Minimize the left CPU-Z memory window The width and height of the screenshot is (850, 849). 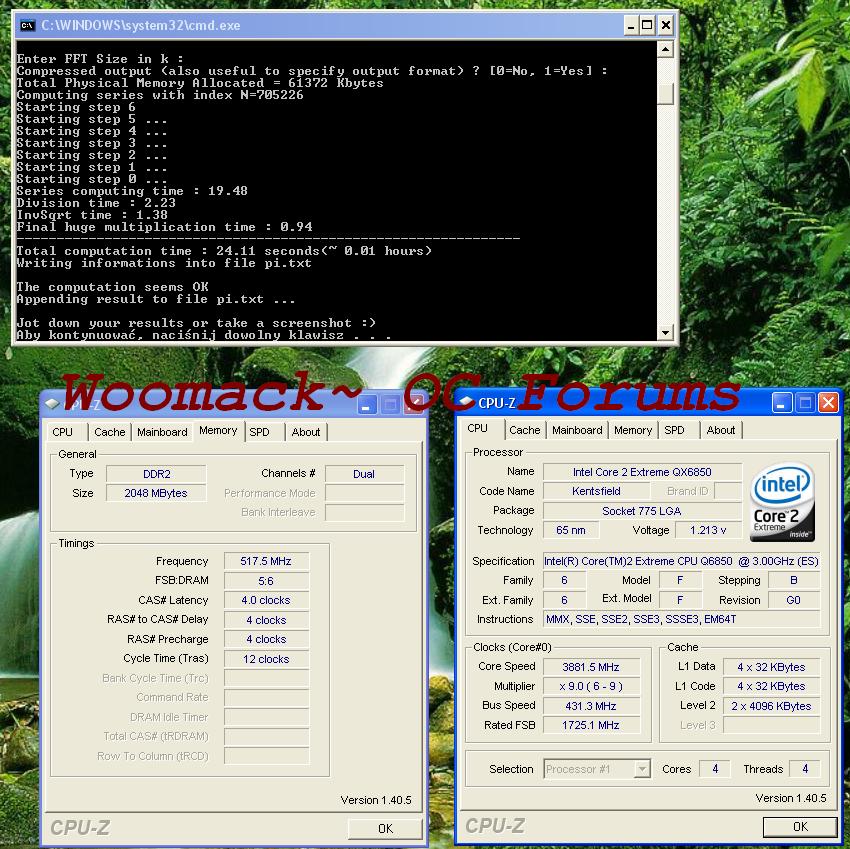coord(367,405)
